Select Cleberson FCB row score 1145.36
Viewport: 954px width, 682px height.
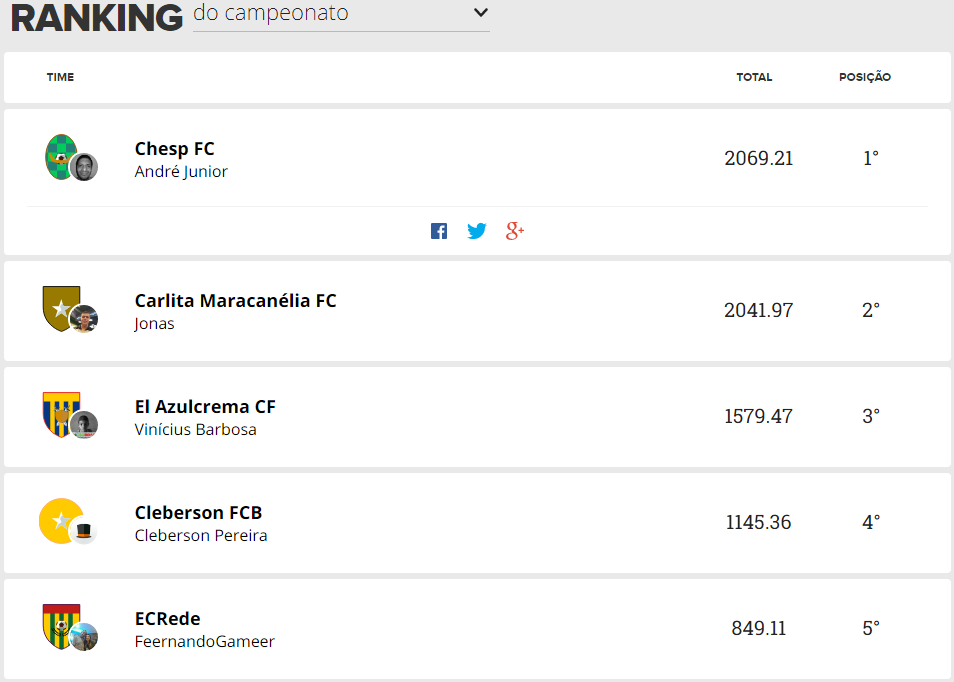point(758,522)
